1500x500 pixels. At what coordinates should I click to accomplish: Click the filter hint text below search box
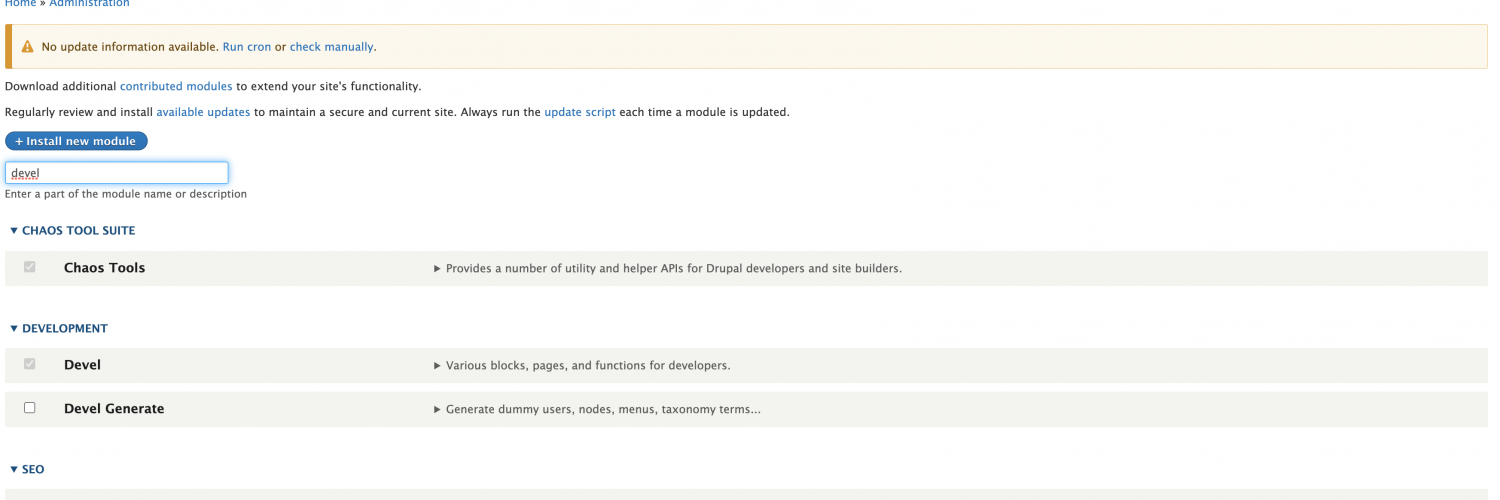tap(126, 194)
